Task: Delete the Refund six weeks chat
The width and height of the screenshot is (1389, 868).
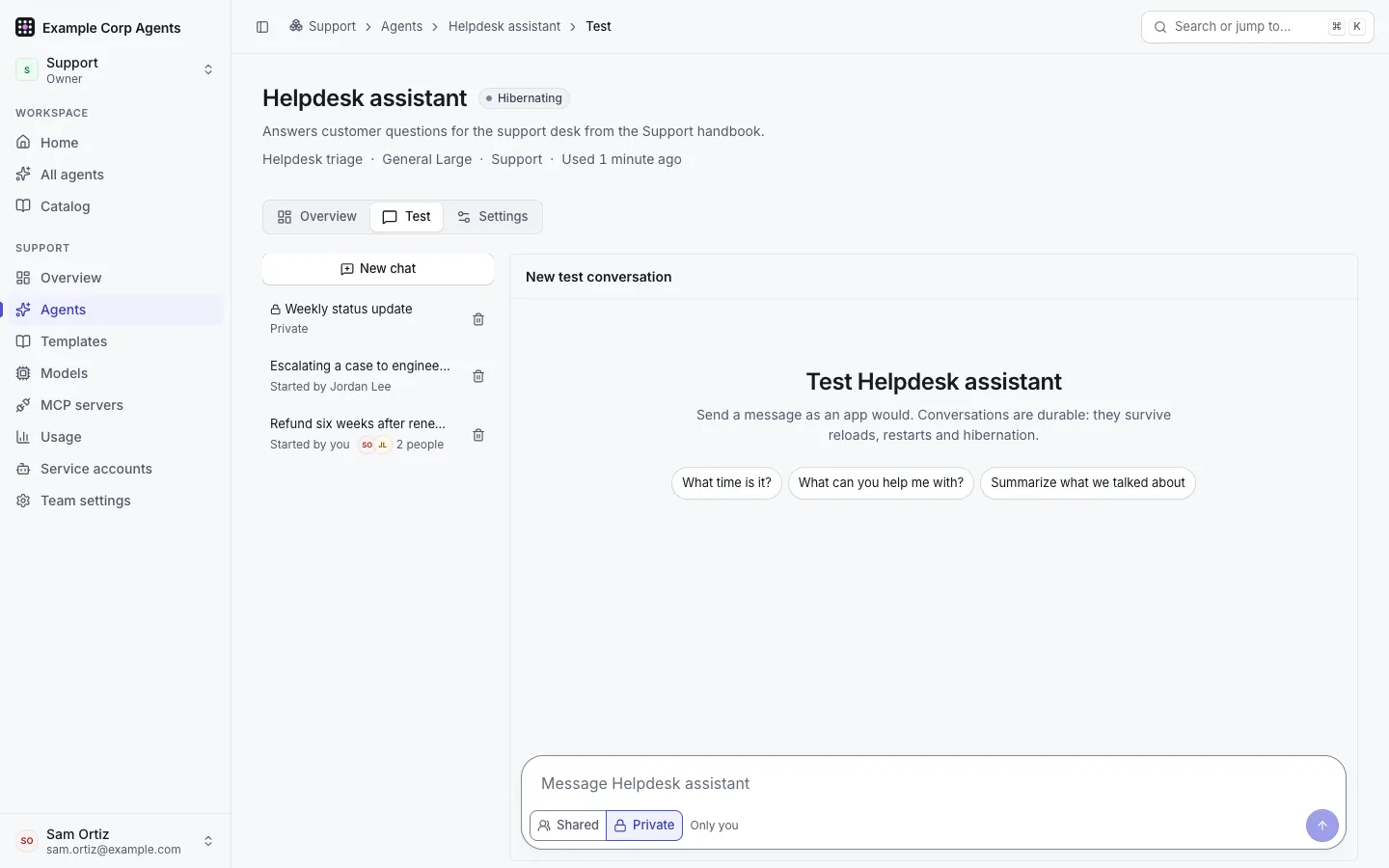Action: 478,435
